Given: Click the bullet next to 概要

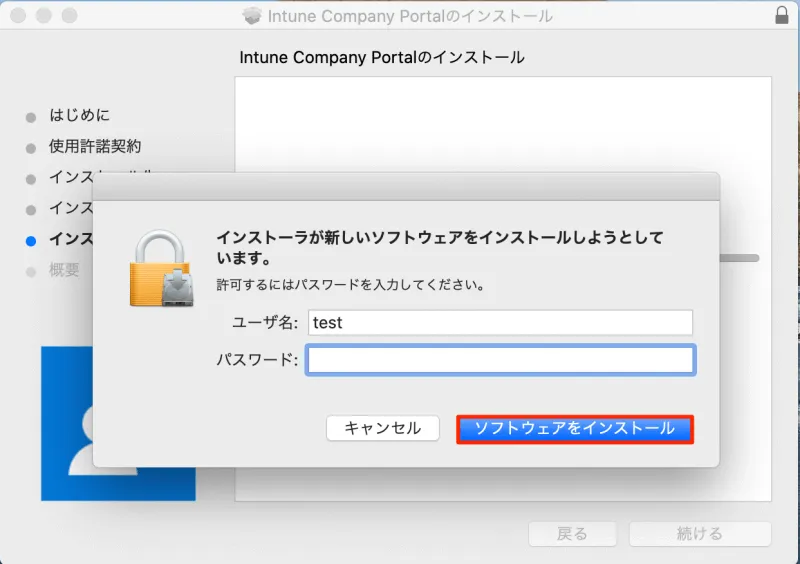Looking at the screenshot, I should tap(31, 271).
